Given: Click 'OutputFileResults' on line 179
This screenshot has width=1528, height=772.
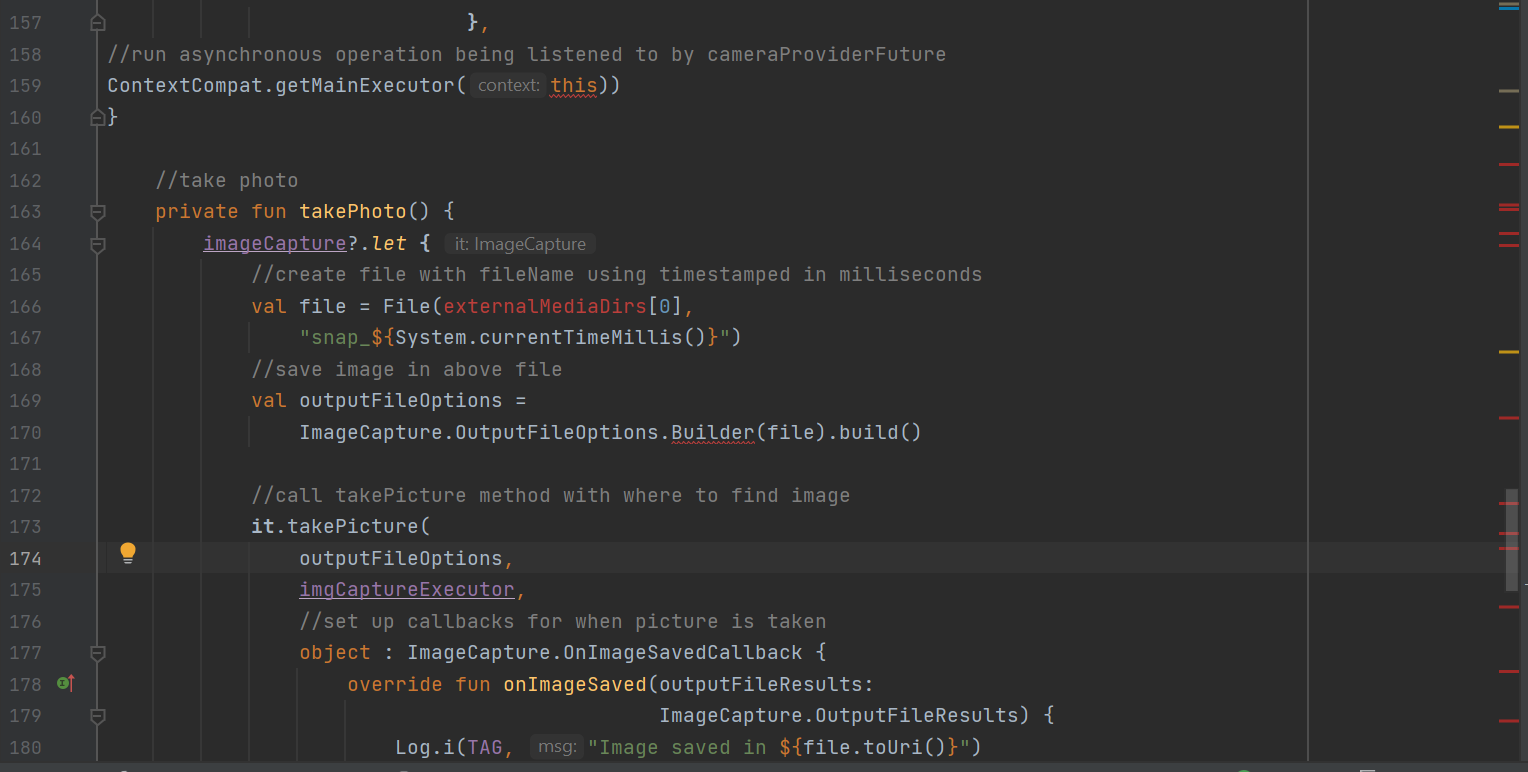Looking at the screenshot, I should pyautogui.click(x=917, y=716).
